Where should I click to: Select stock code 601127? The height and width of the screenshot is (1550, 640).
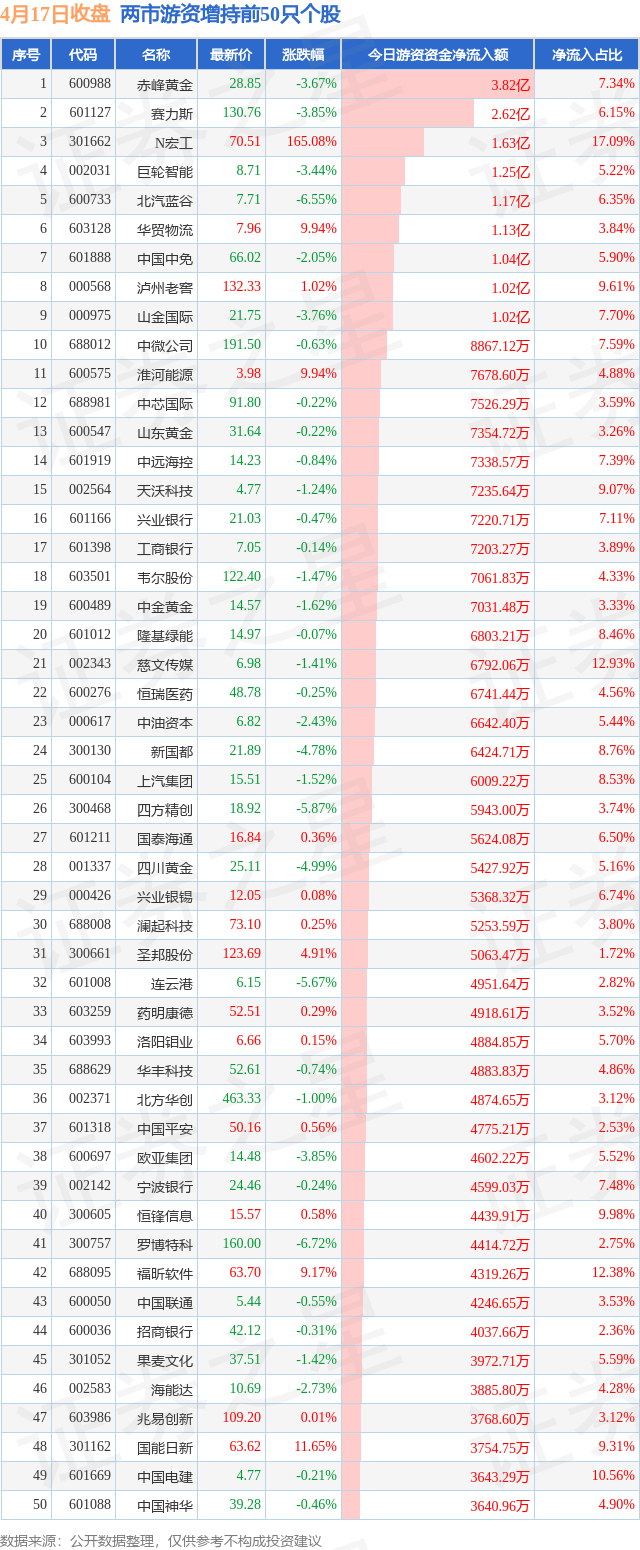point(90,114)
